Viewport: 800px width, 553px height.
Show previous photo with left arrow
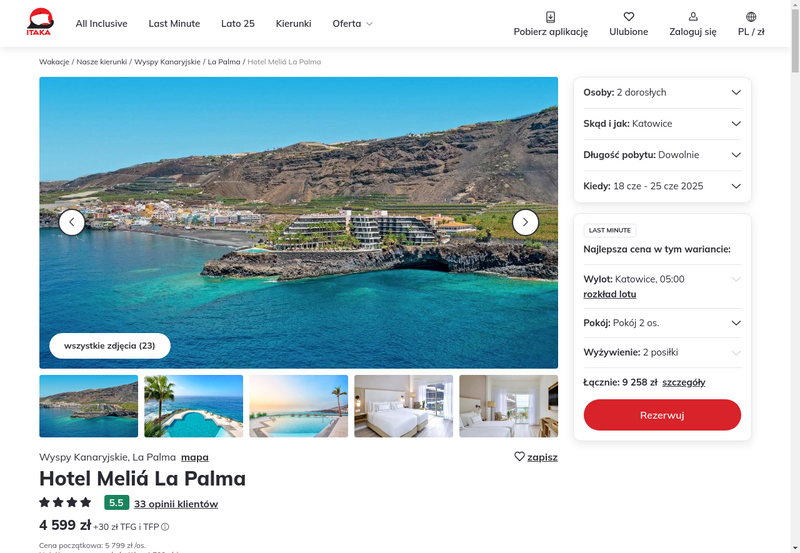click(71, 222)
